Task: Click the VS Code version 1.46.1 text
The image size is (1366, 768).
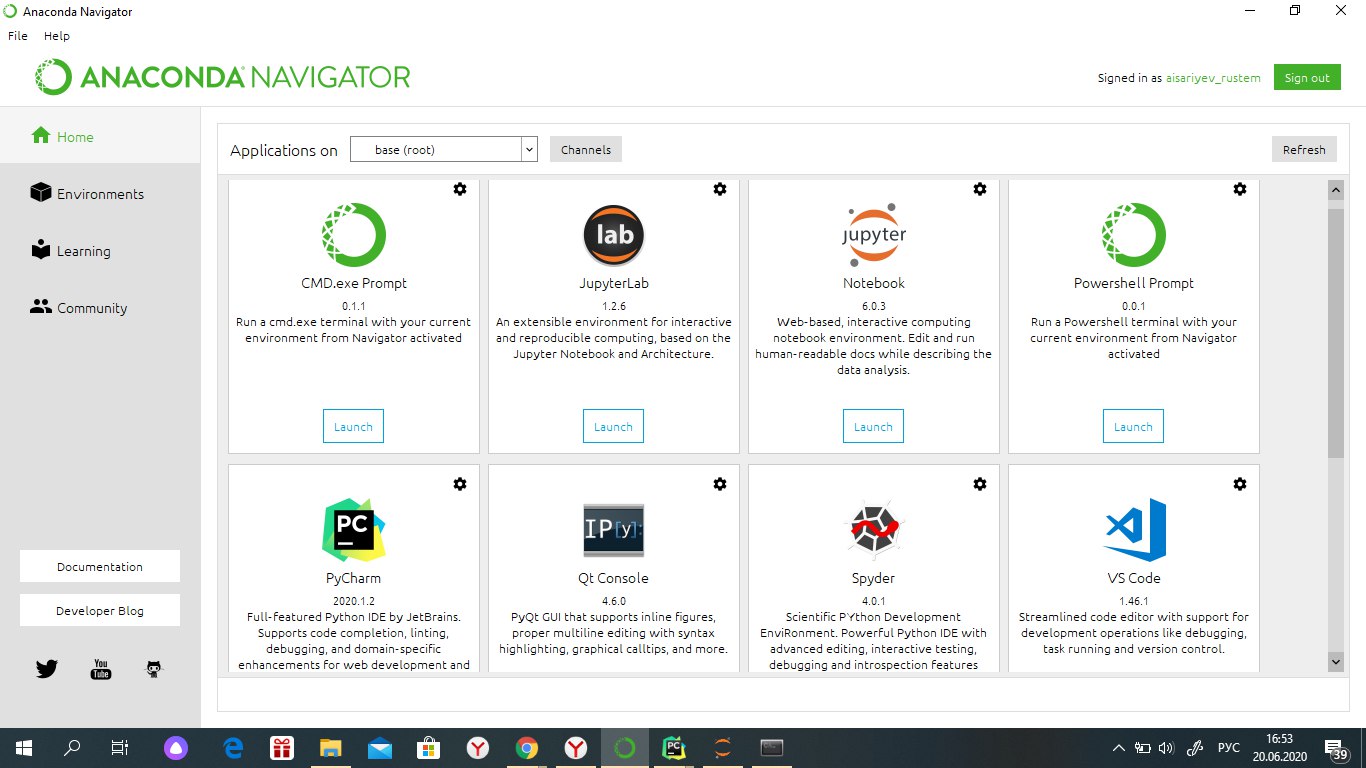Action: coord(1133,601)
